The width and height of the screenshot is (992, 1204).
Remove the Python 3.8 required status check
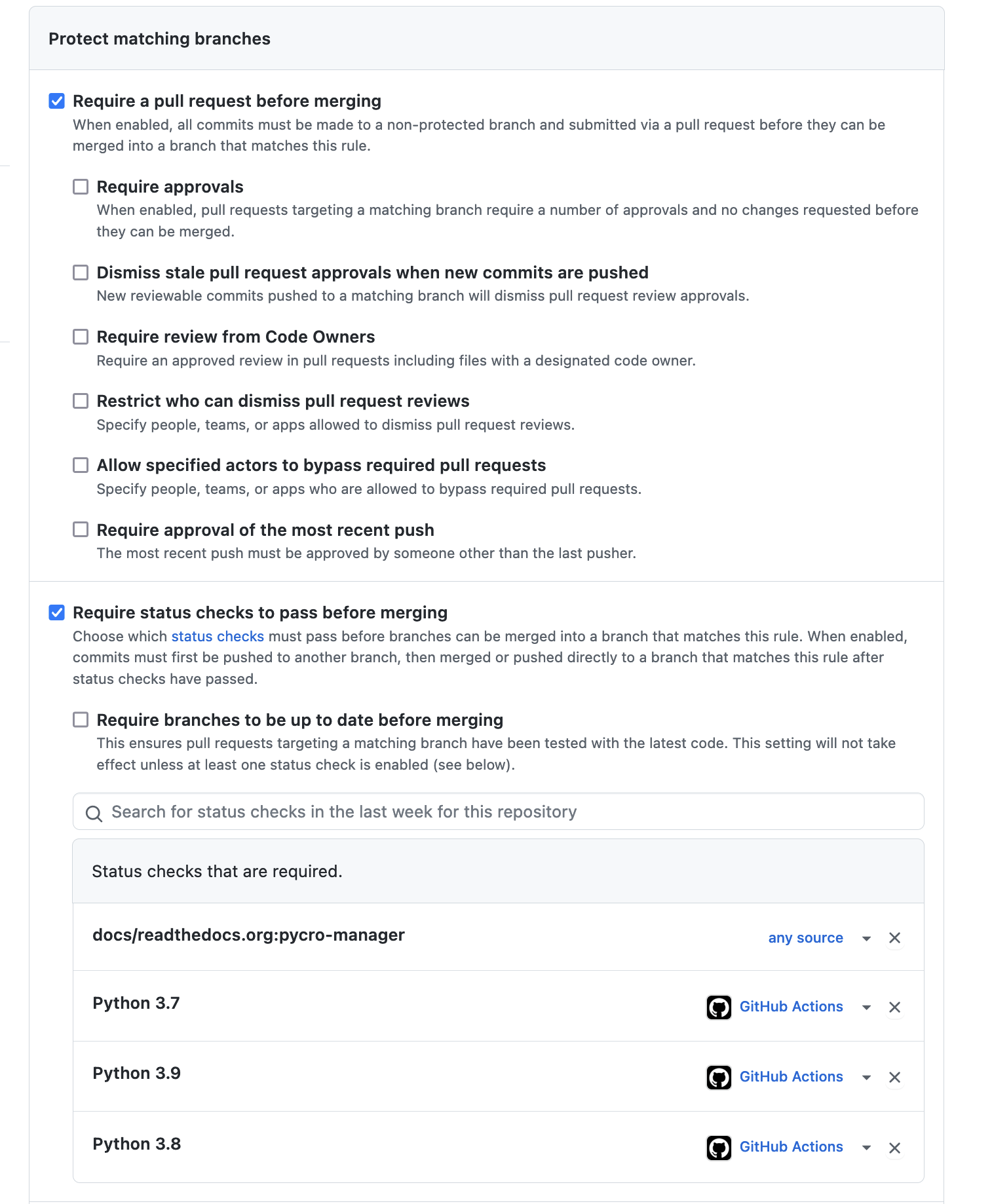click(x=894, y=1147)
